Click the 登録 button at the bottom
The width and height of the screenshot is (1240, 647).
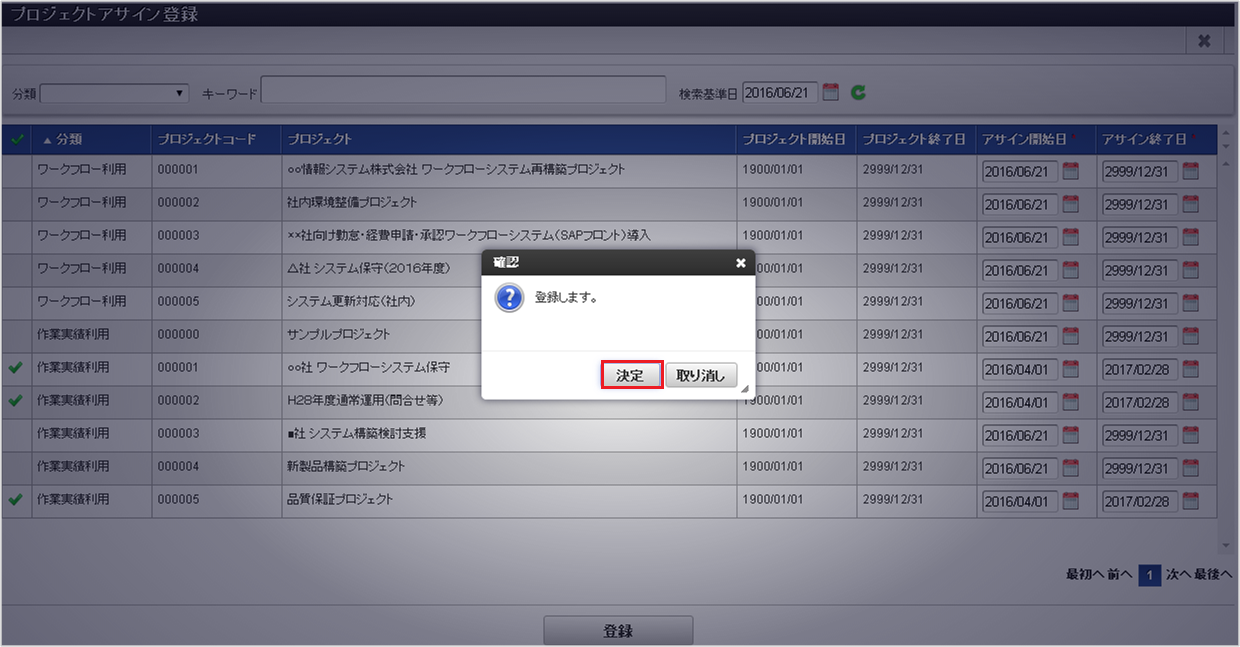point(618,631)
